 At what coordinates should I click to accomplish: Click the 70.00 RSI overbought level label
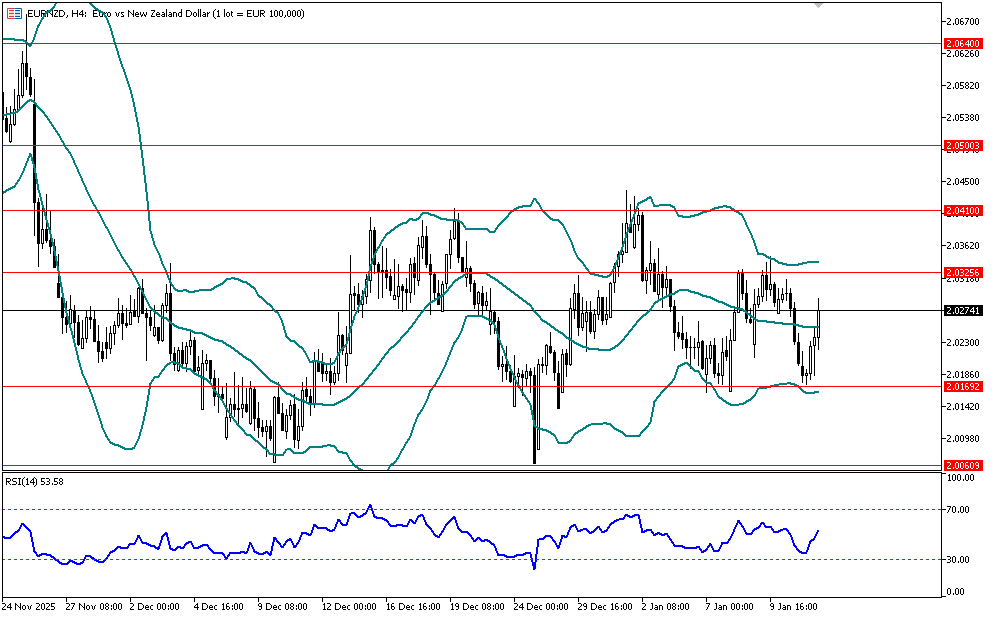[960, 510]
